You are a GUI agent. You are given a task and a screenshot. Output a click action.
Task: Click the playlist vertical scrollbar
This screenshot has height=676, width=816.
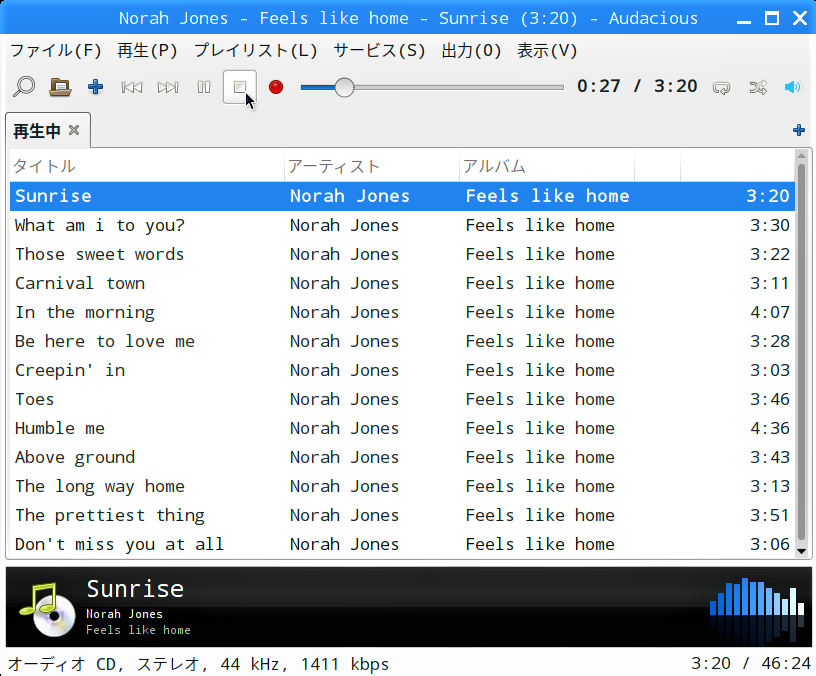point(801,352)
